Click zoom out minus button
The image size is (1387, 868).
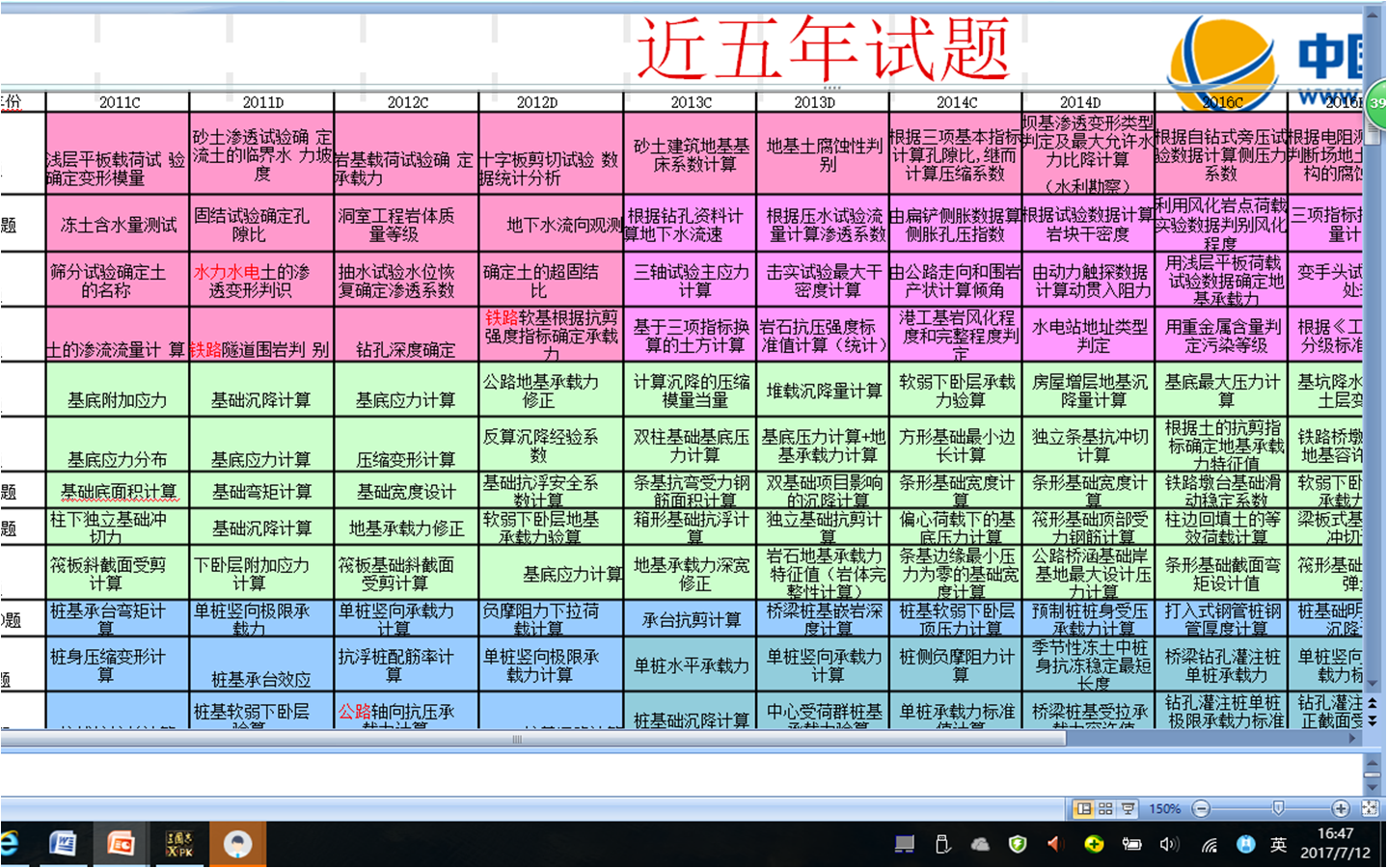pos(1201,808)
